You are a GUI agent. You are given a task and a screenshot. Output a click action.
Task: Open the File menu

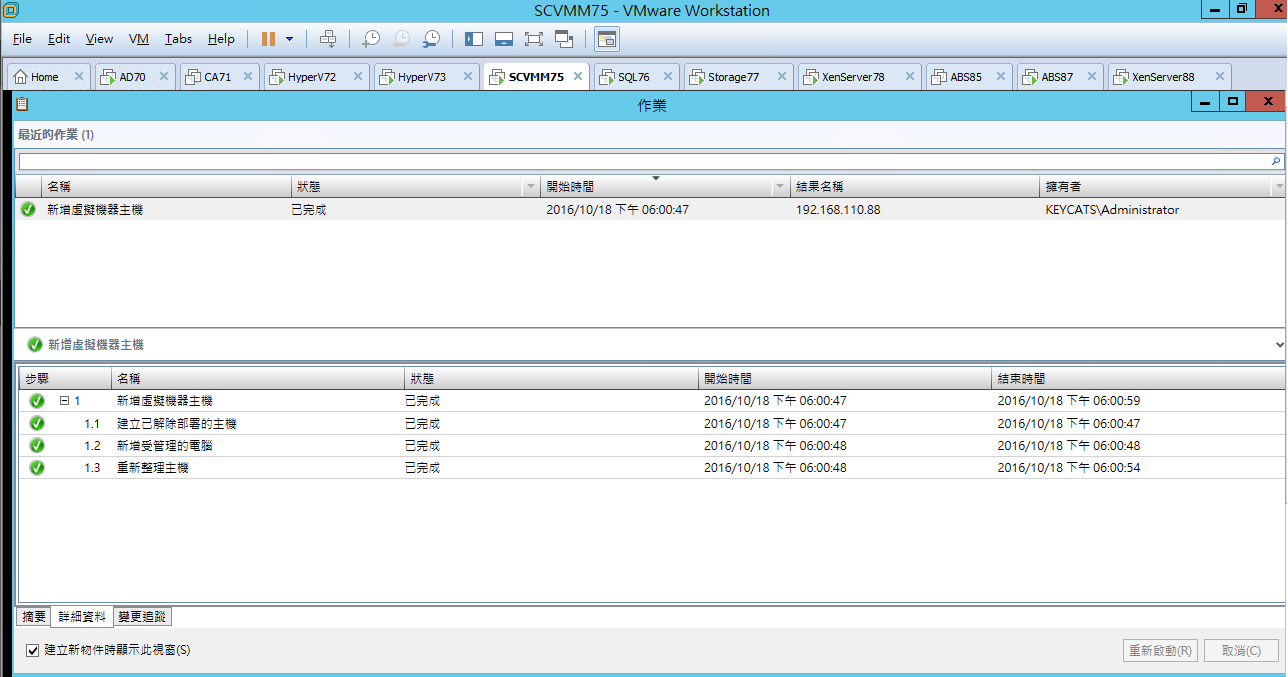tap(23, 39)
